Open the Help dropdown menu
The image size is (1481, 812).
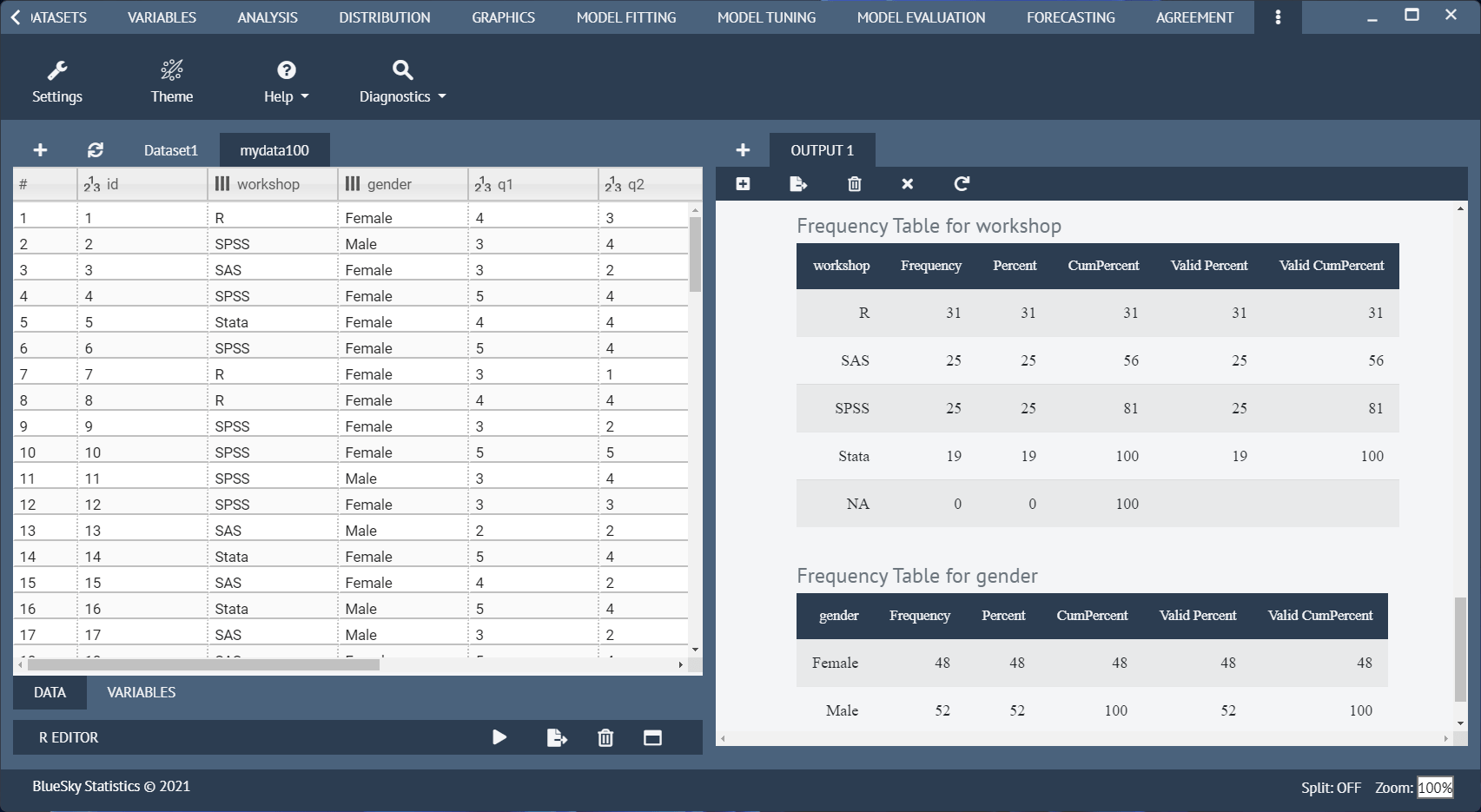point(286,80)
